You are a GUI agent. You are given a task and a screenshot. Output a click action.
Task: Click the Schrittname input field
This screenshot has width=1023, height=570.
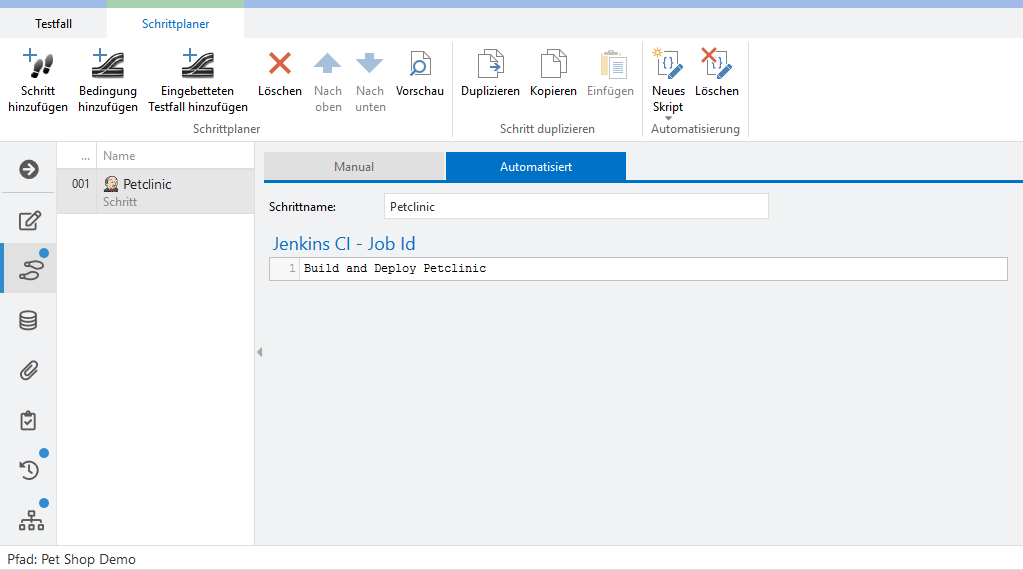click(x=576, y=207)
